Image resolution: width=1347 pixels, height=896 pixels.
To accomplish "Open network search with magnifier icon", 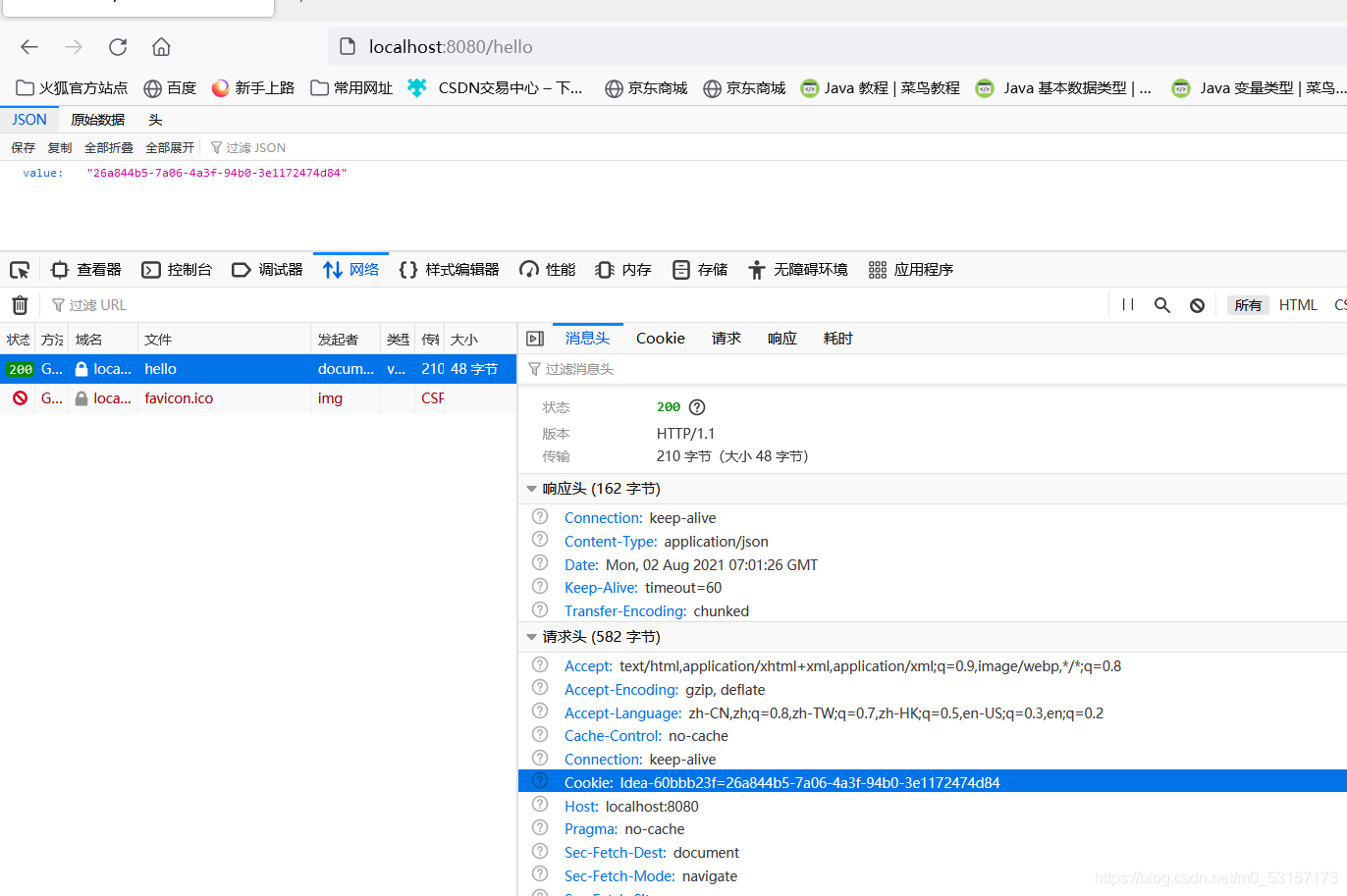I will pyautogui.click(x=1162, y=305).
